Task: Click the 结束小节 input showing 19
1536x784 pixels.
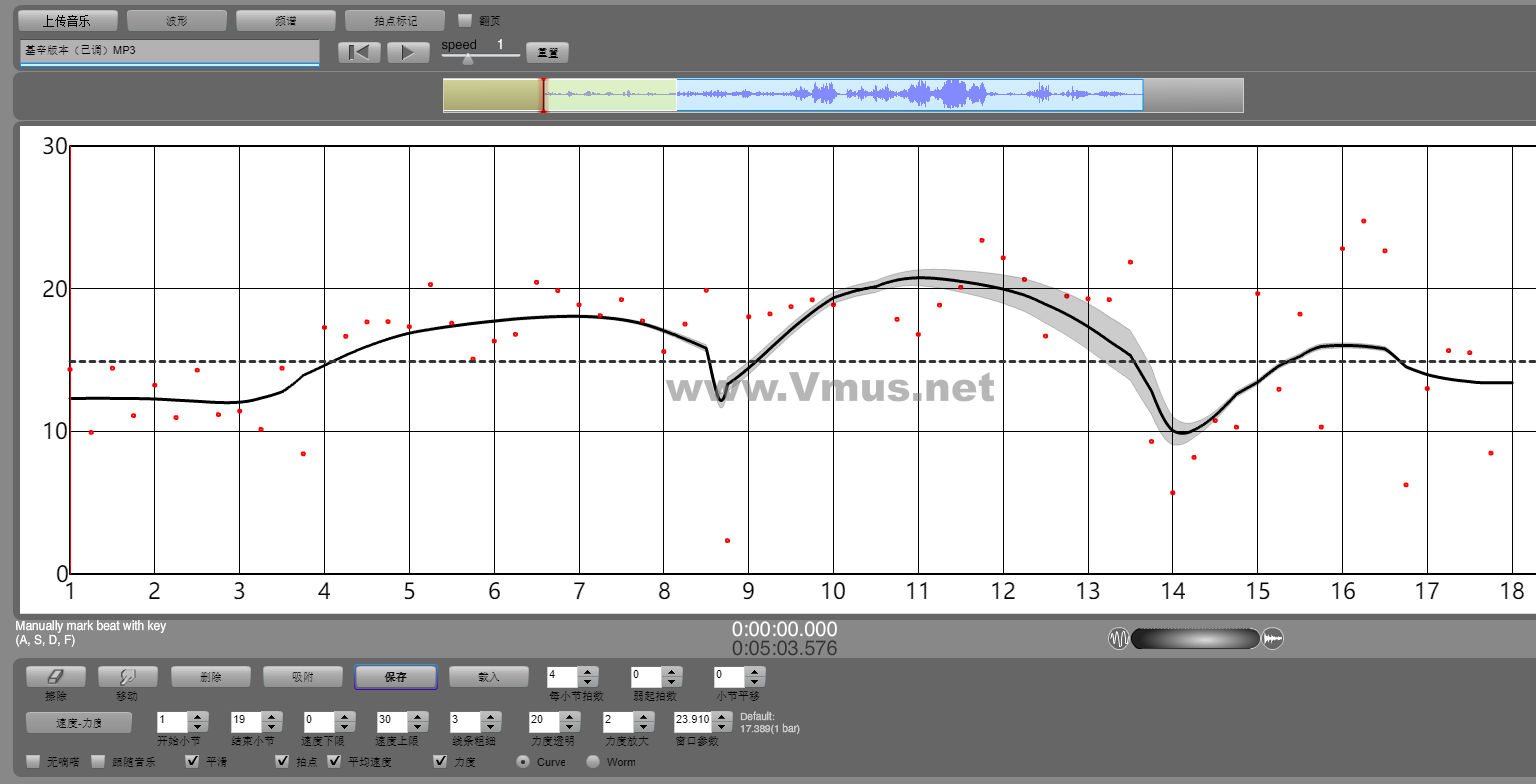Action: (x=246, y=722)
